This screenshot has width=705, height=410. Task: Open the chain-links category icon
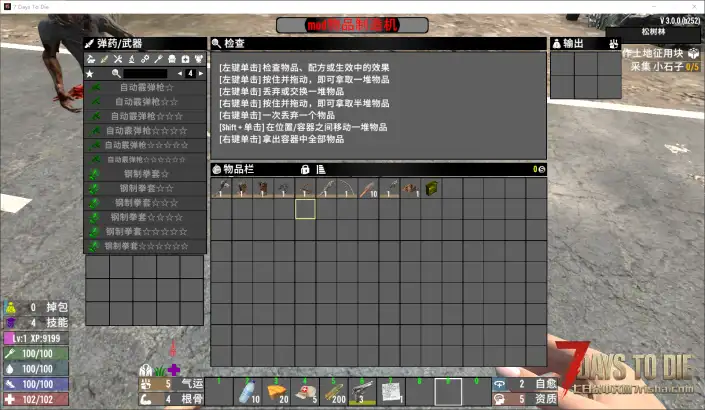click(145, 59)
